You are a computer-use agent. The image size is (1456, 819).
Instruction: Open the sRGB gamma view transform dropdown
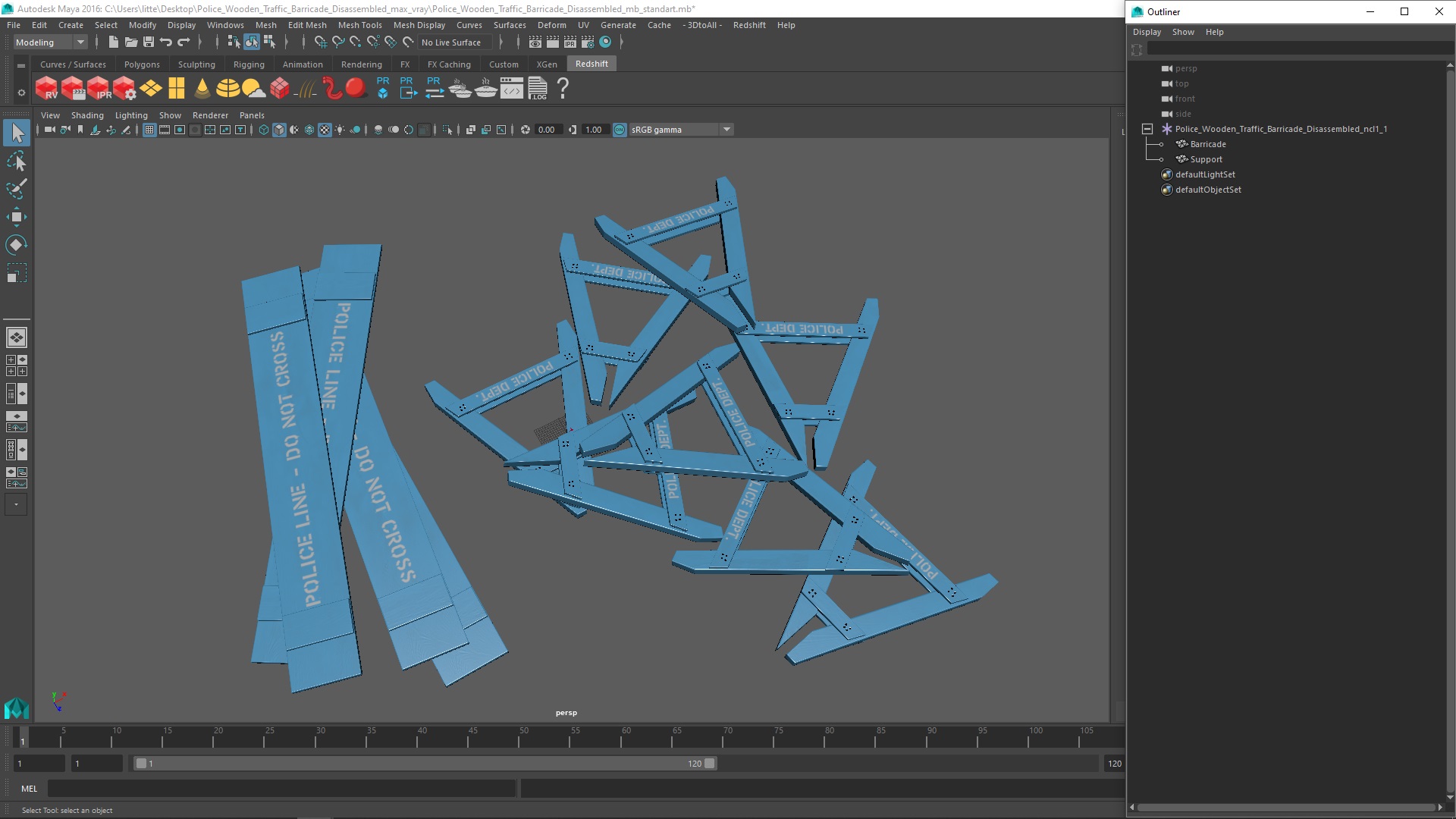(681, 130)
